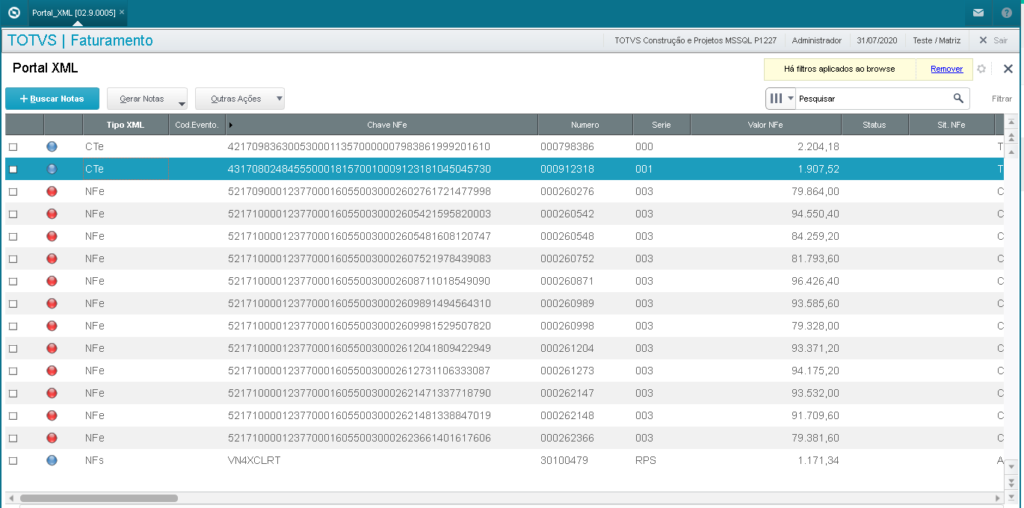Screen dimensions: 1024x508
Task: Click the TOTVS logo icon in the title bar
Action: 14,12
